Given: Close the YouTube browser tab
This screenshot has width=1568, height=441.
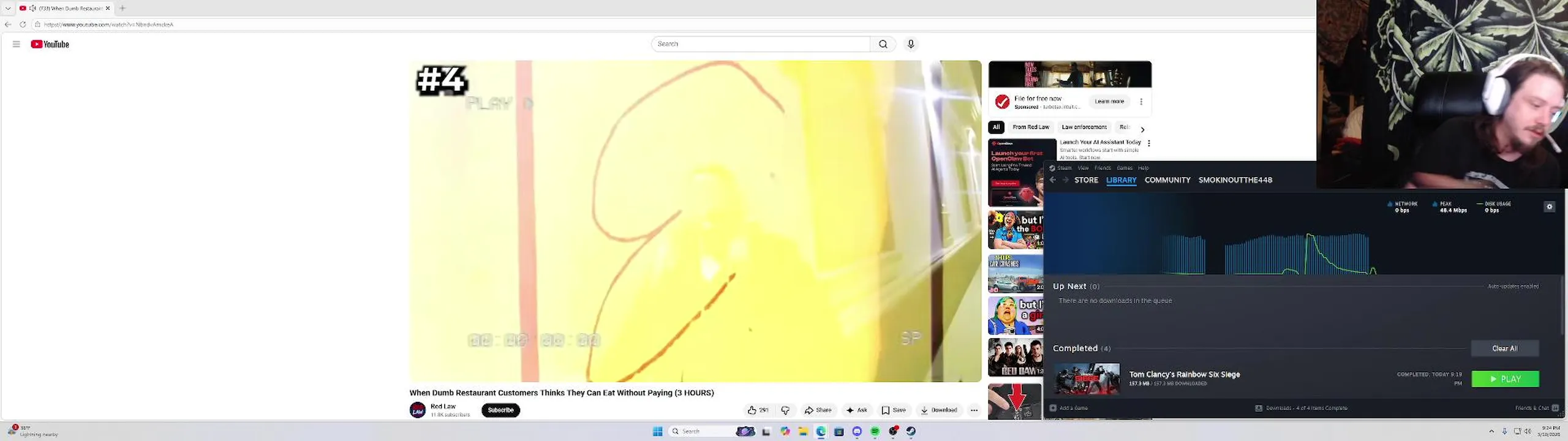Looking at the screenshot, I should point(108,8).
